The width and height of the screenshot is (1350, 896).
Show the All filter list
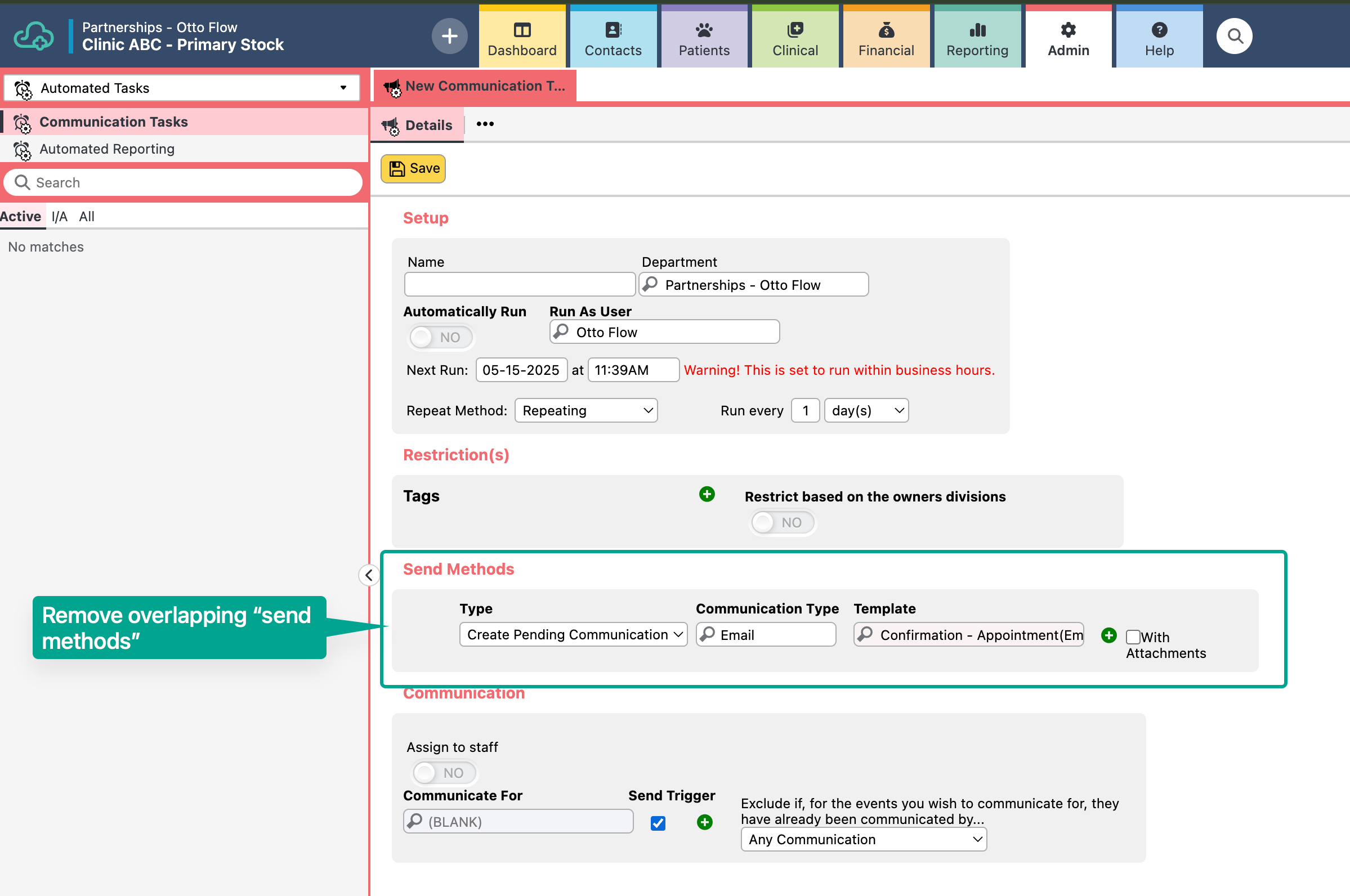coord(87,217)
